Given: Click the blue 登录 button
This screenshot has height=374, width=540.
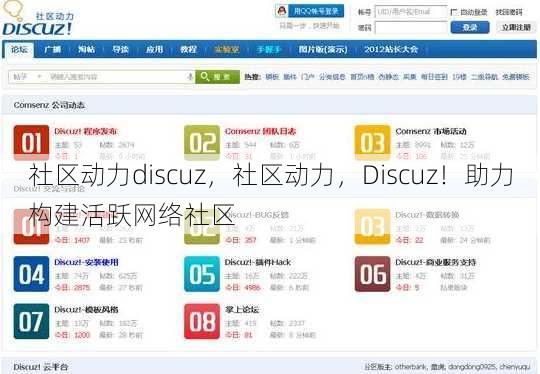Looking at the screenshot, I should pos(470,27).
